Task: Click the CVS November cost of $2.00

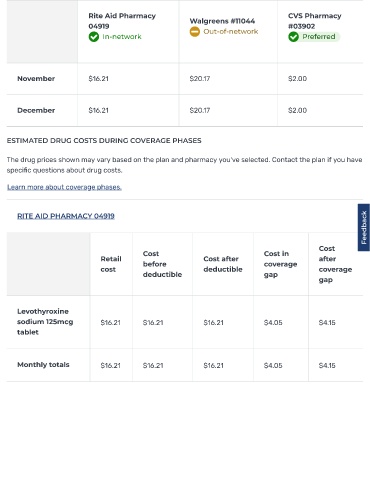Action: (297, 79)
